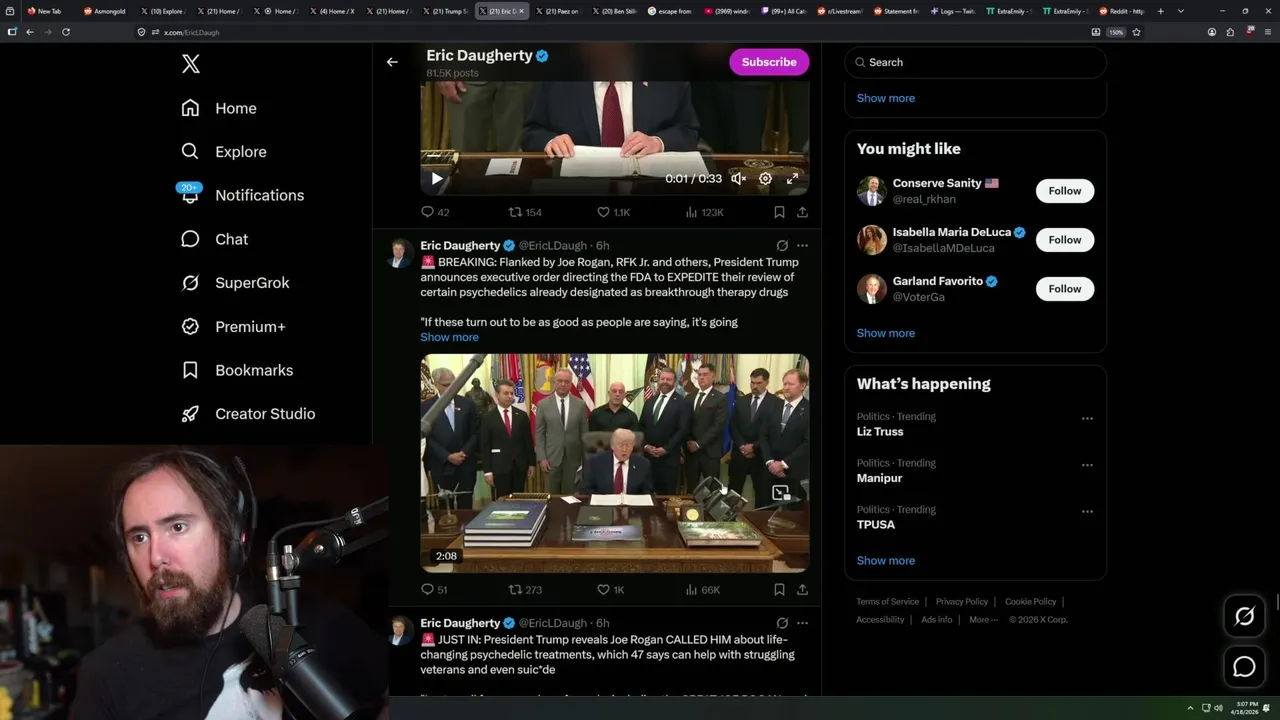Unmute the top video

tap(738, 179)
